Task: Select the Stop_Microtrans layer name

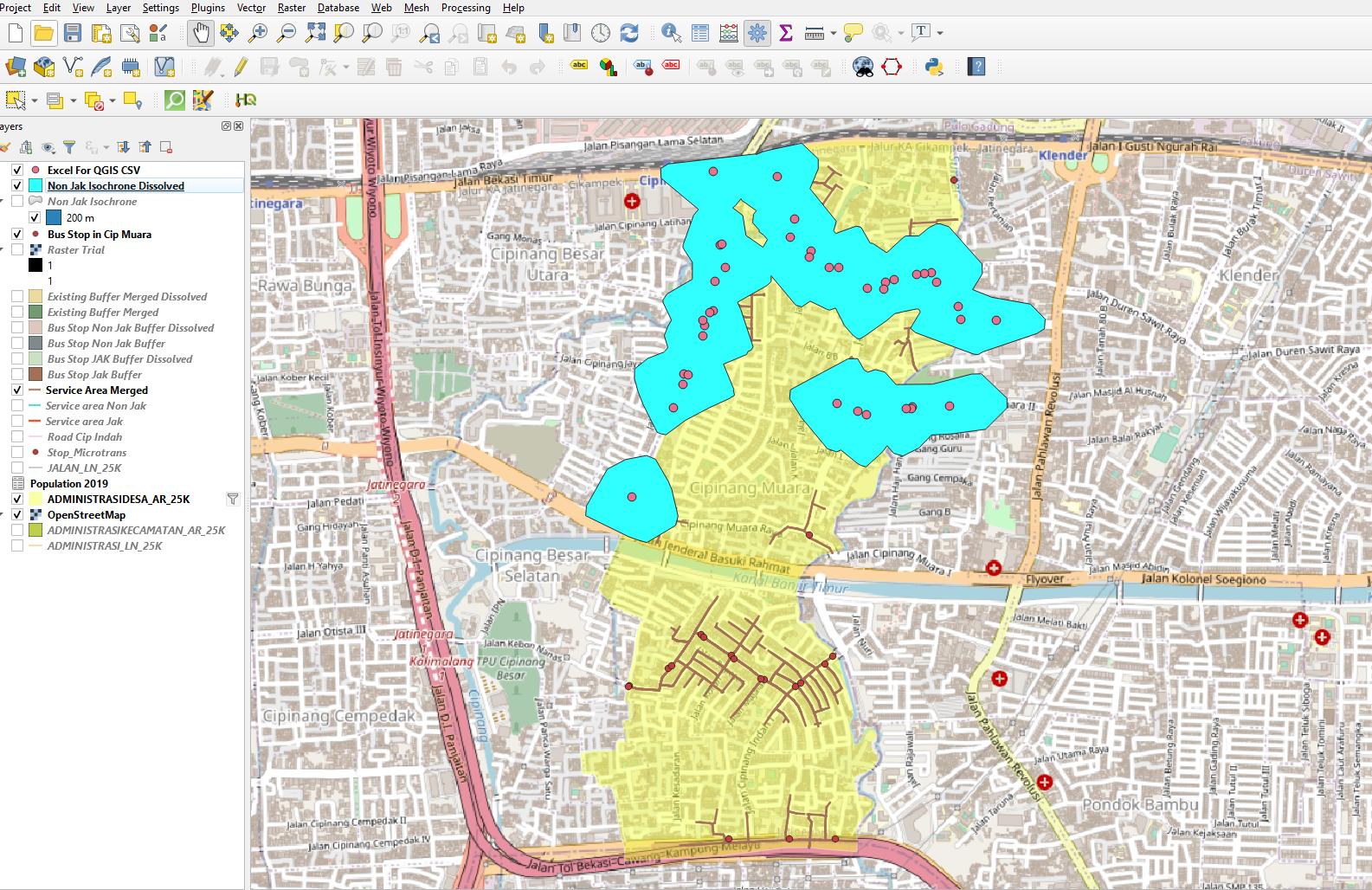Action: [x=87, y=453]
